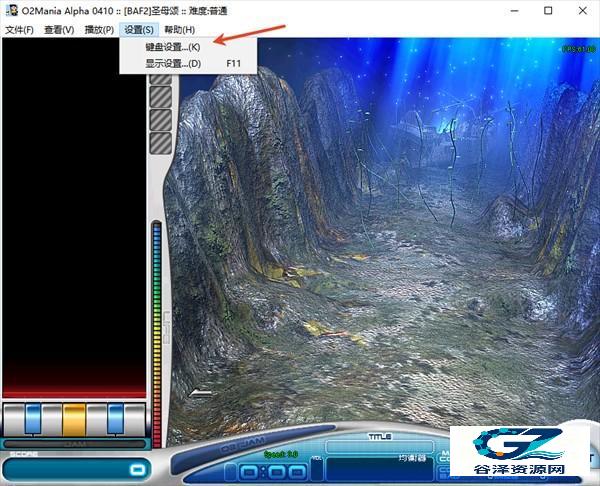Collapse the 设置(S) settings menu
This screenshot has width=600, height=486.
point(139,30)
